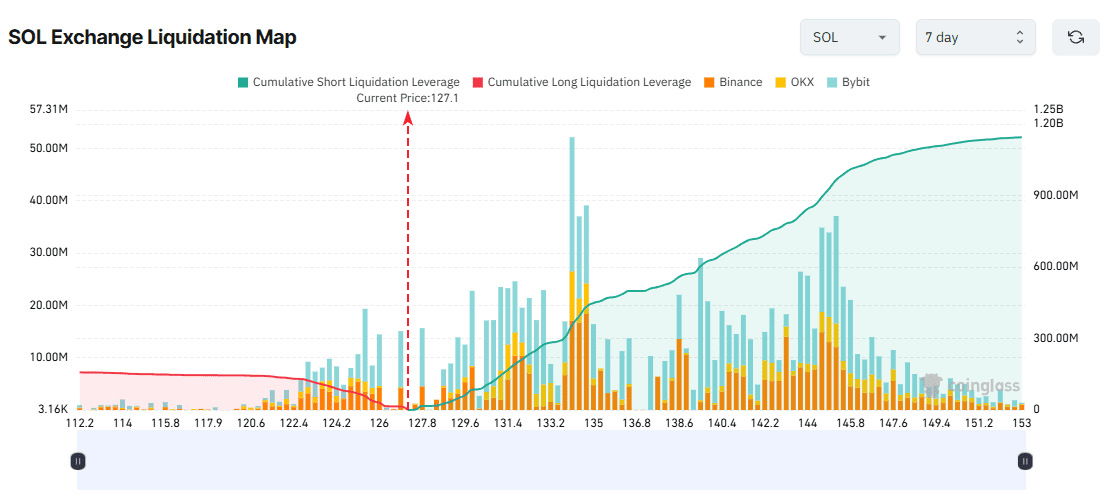Image resolution: width=1104 pixels, height=503 pixels.
Task: Click the Binance orange legend swatch
Action: [x=709, y=82]
